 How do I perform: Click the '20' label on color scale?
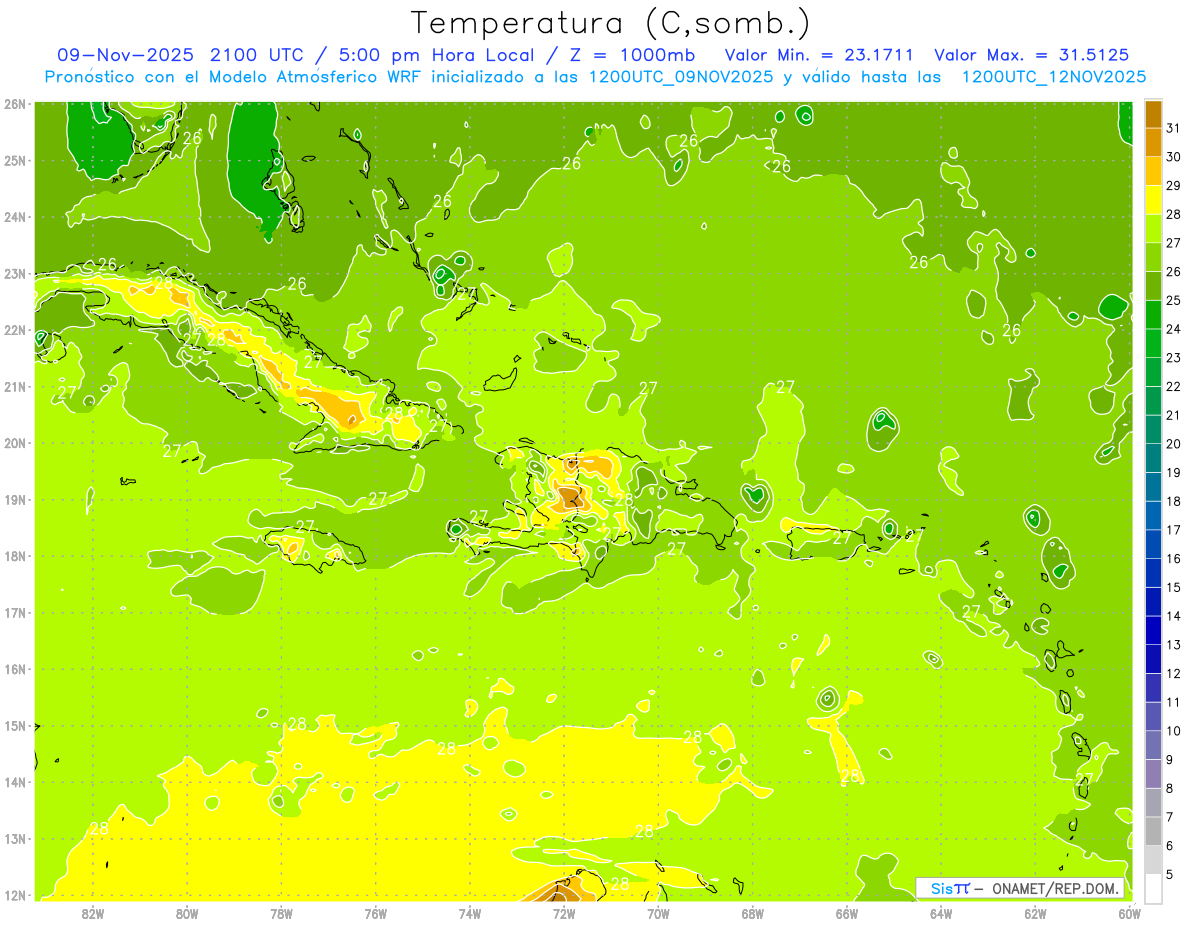[x=1173, y=443]
